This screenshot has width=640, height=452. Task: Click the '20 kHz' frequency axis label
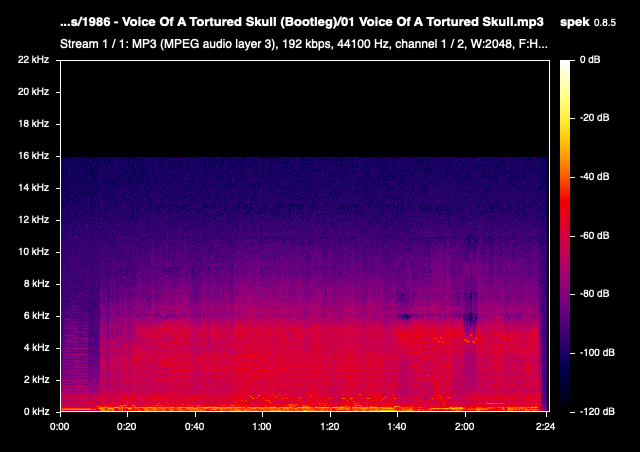[x=33, y=92]
